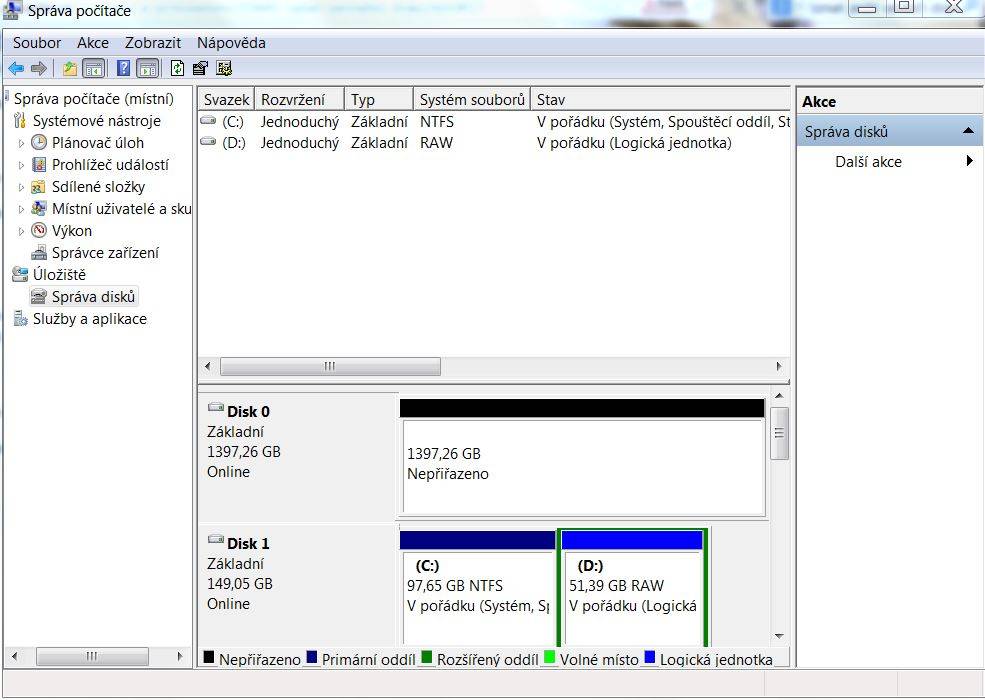The width and height of the screenshot is (985, 700).
Task: Sort by the Systém souborů column header
Action: pos(472,99)
